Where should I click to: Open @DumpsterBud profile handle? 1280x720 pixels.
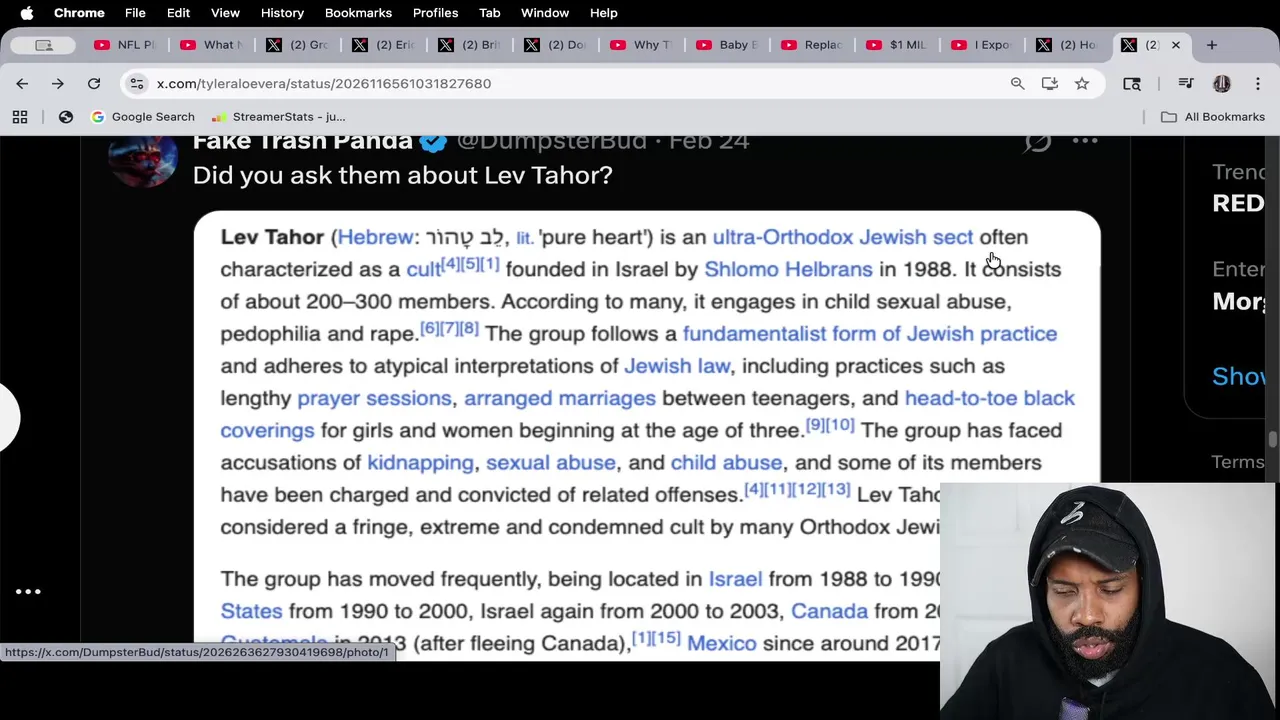(x=552, y=142)
